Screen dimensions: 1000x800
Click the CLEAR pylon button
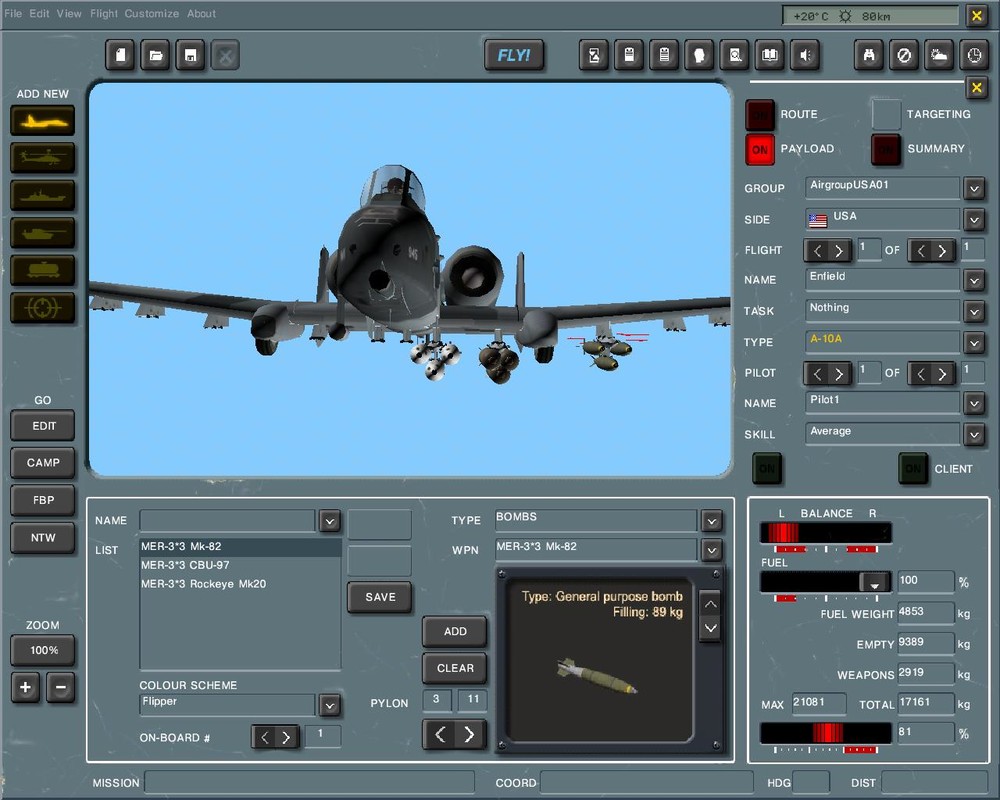coord(455,668)
